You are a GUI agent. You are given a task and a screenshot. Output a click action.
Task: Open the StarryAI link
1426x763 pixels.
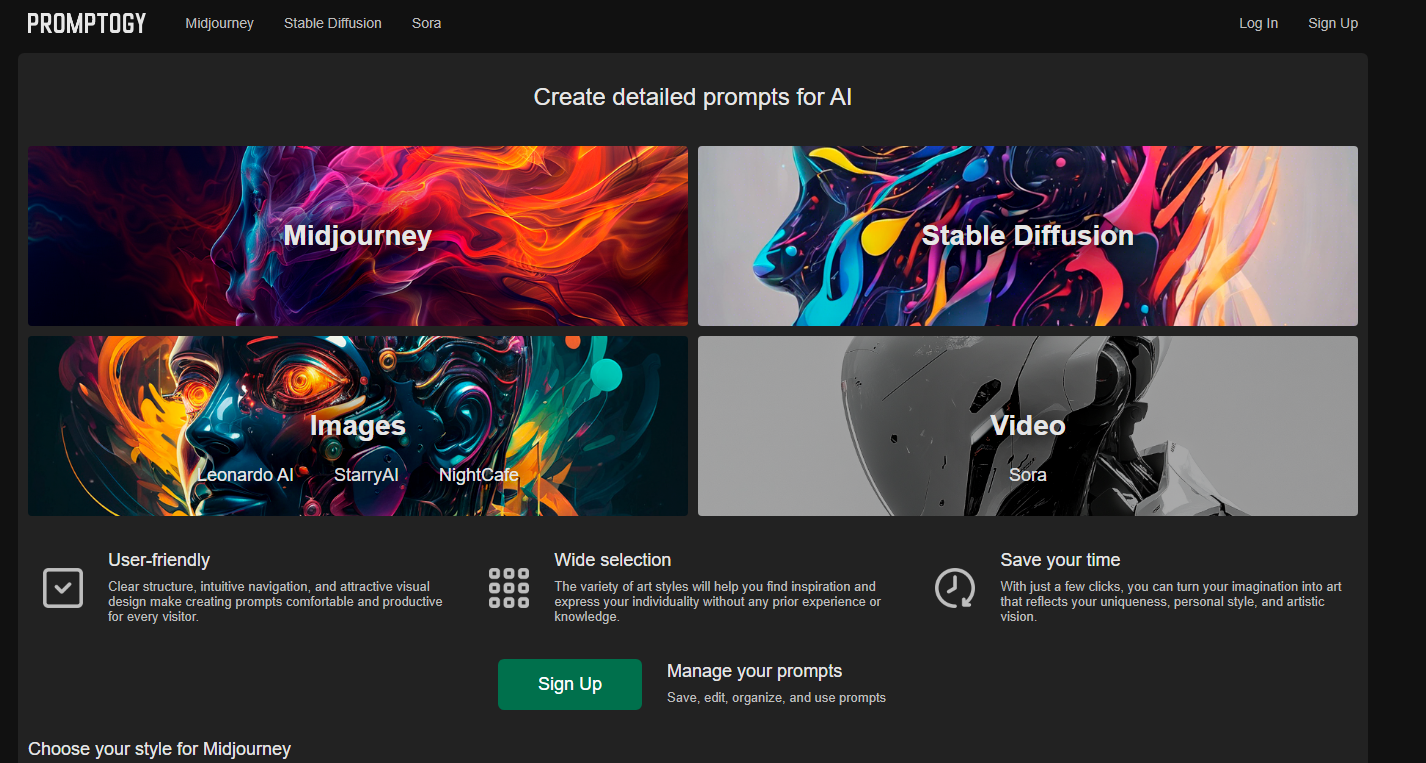[366, 475]
